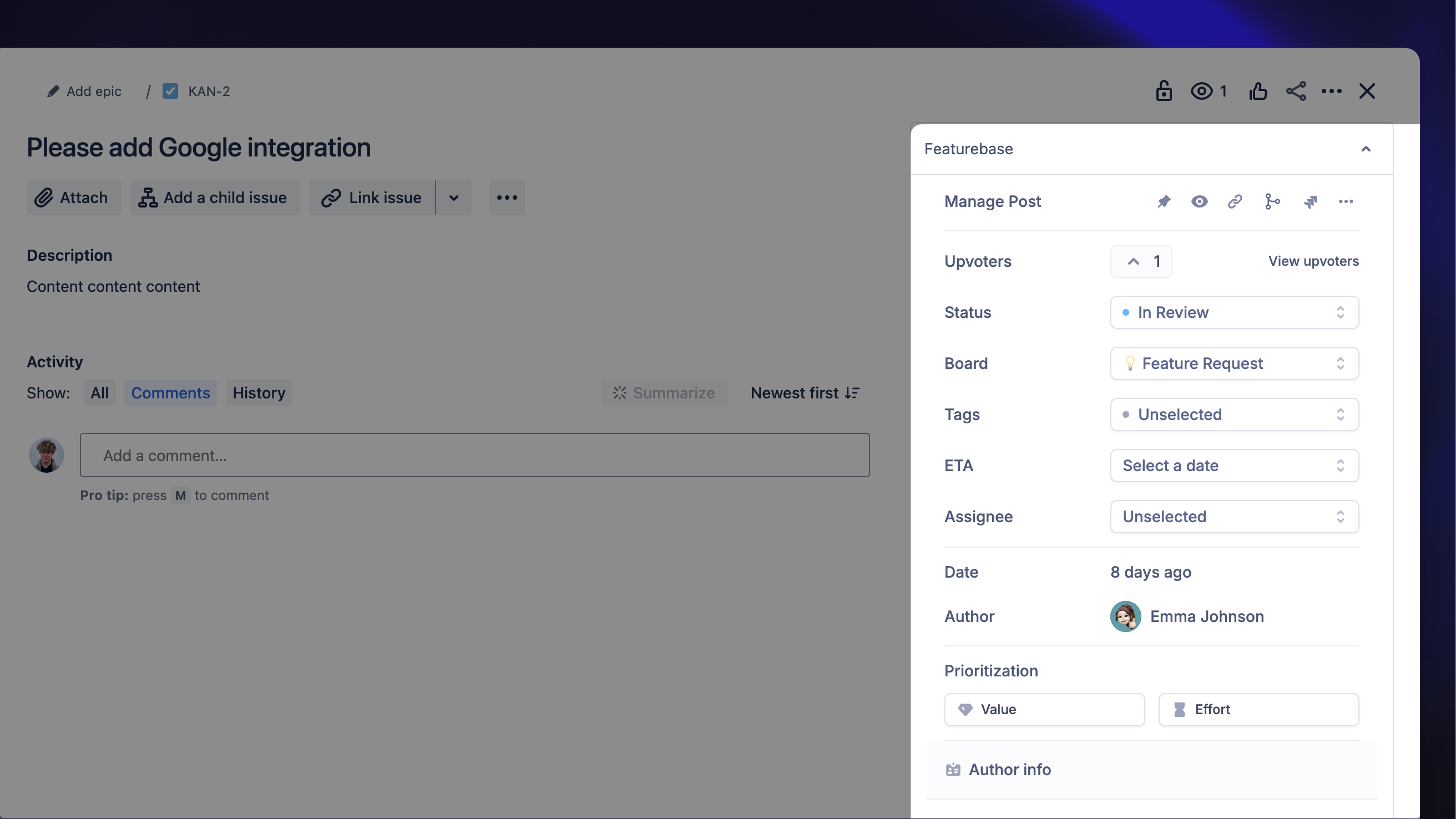
Task: Open the Status dropdown showing In Review
Action: [1234, 312]
